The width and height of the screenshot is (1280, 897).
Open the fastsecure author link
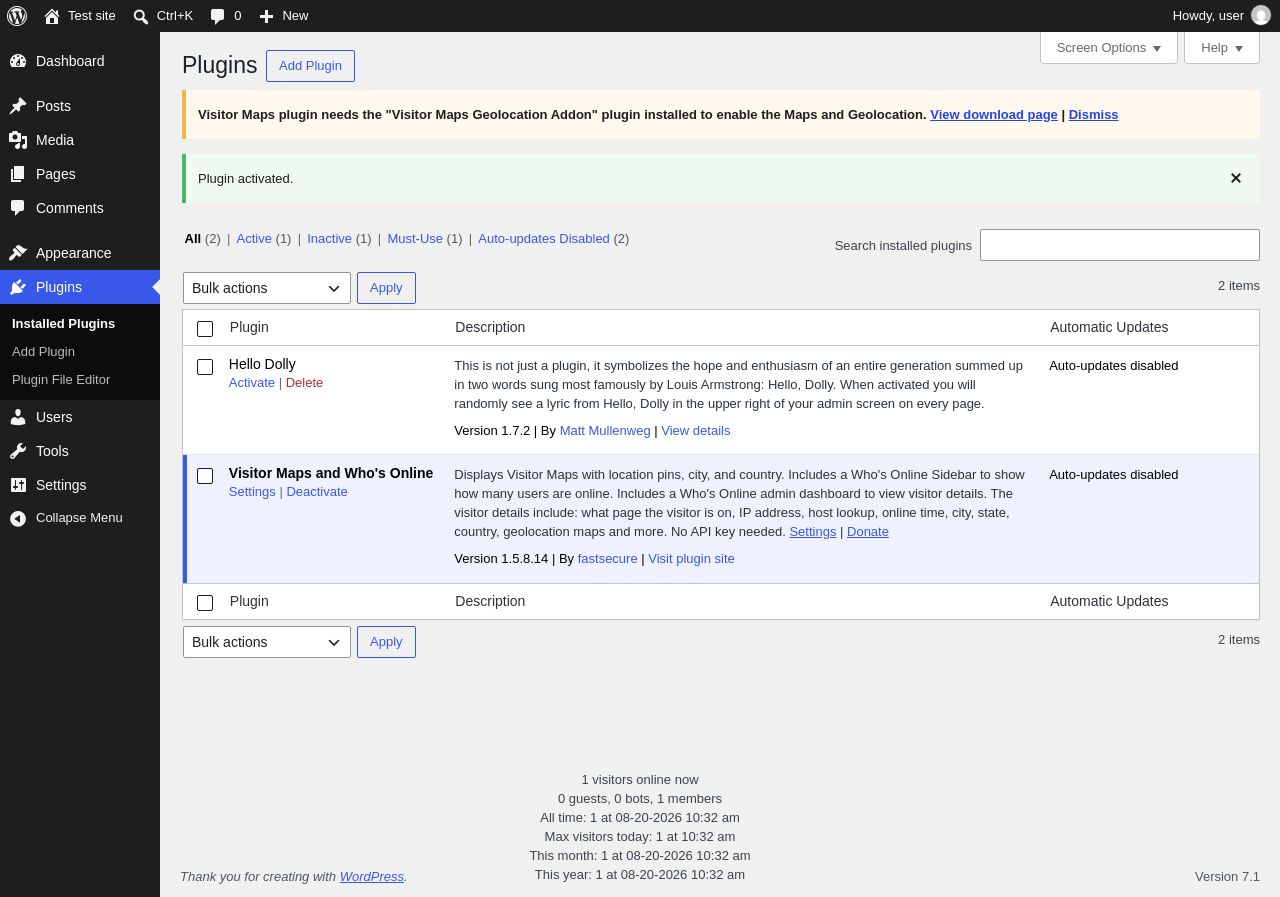pyautogui.click(x=608, y=558)
